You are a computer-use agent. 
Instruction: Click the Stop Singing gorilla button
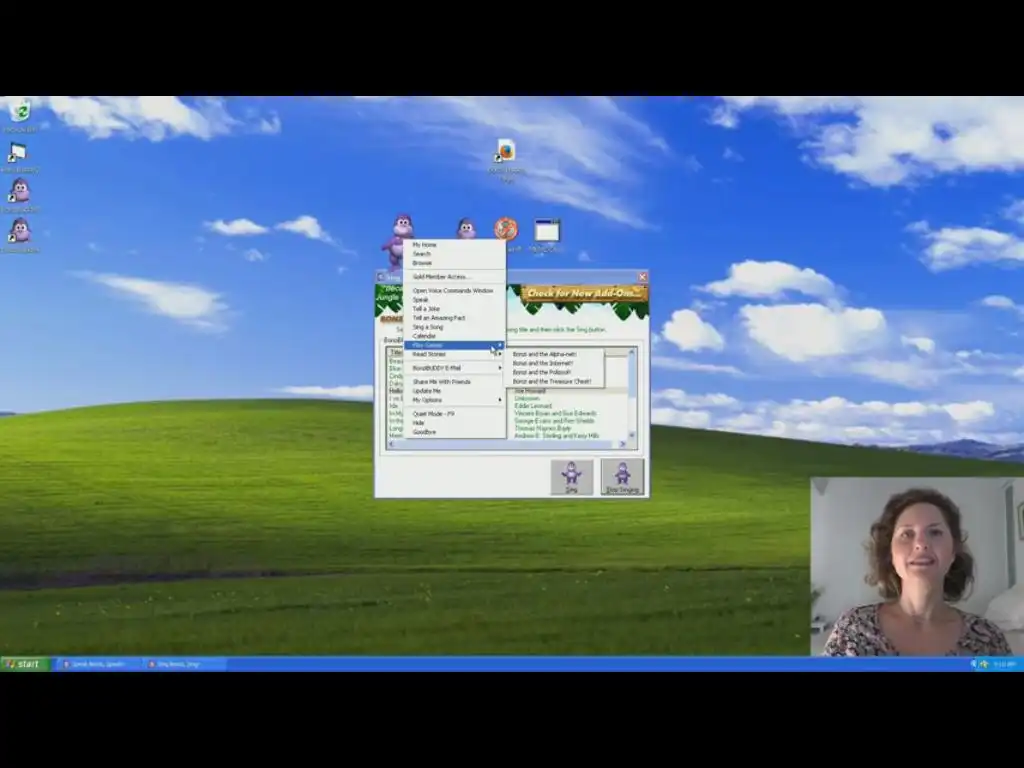tap(622, 477)
